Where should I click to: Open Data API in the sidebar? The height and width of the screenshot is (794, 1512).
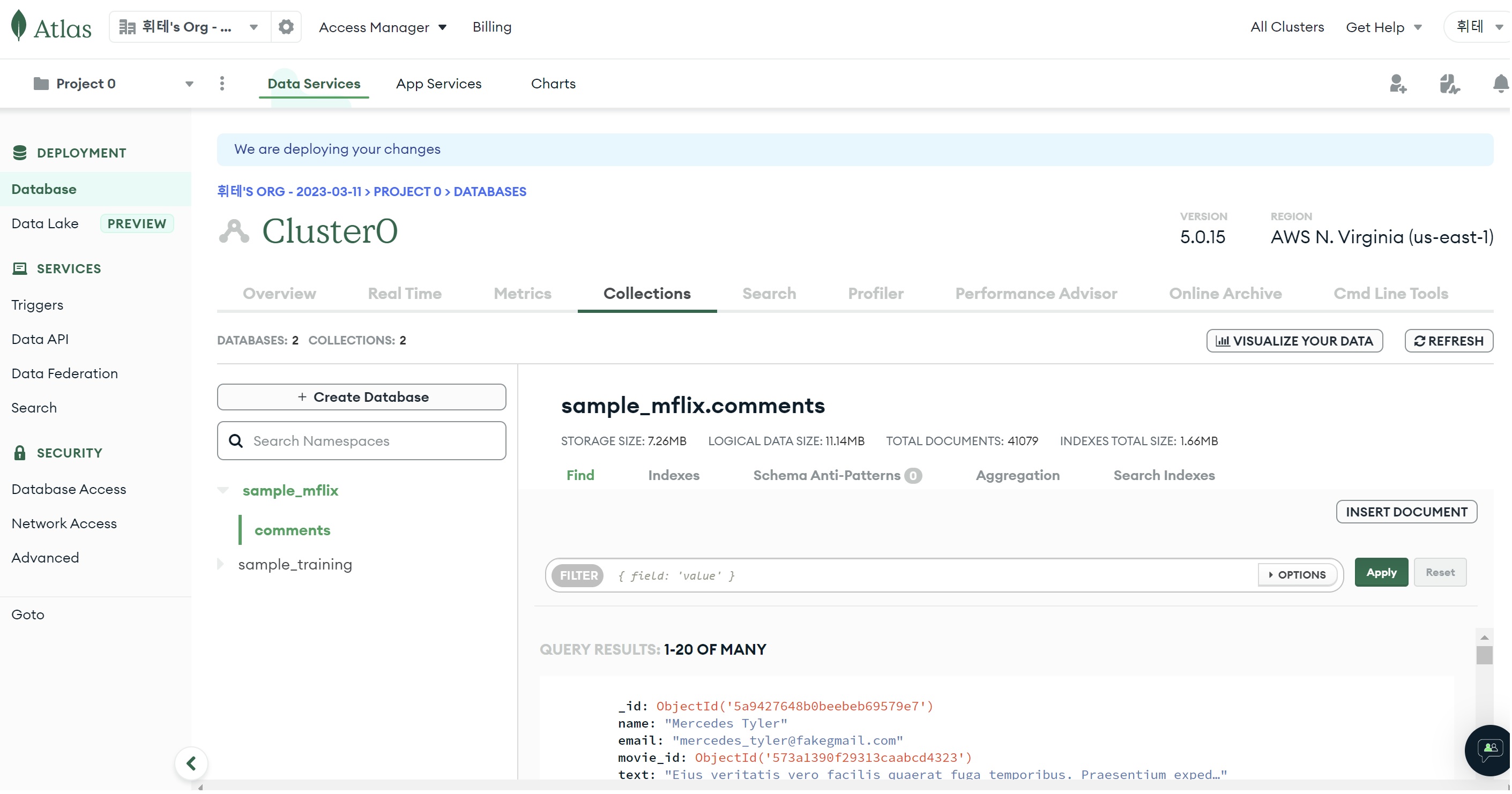40,339
